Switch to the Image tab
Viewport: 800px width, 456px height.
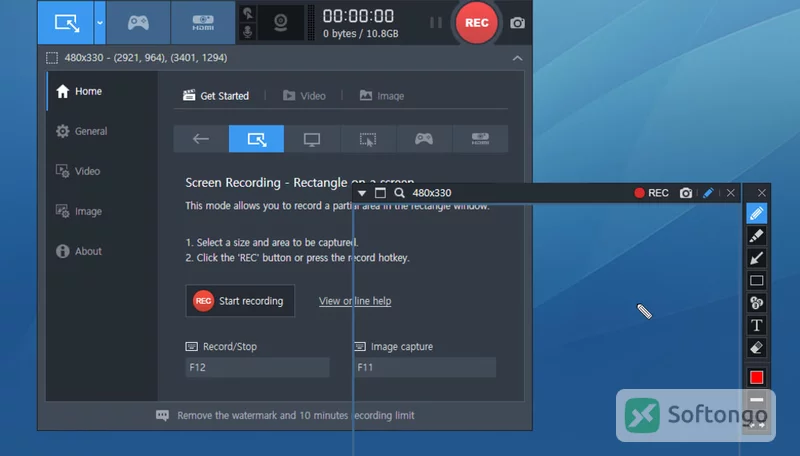[382, 95]
